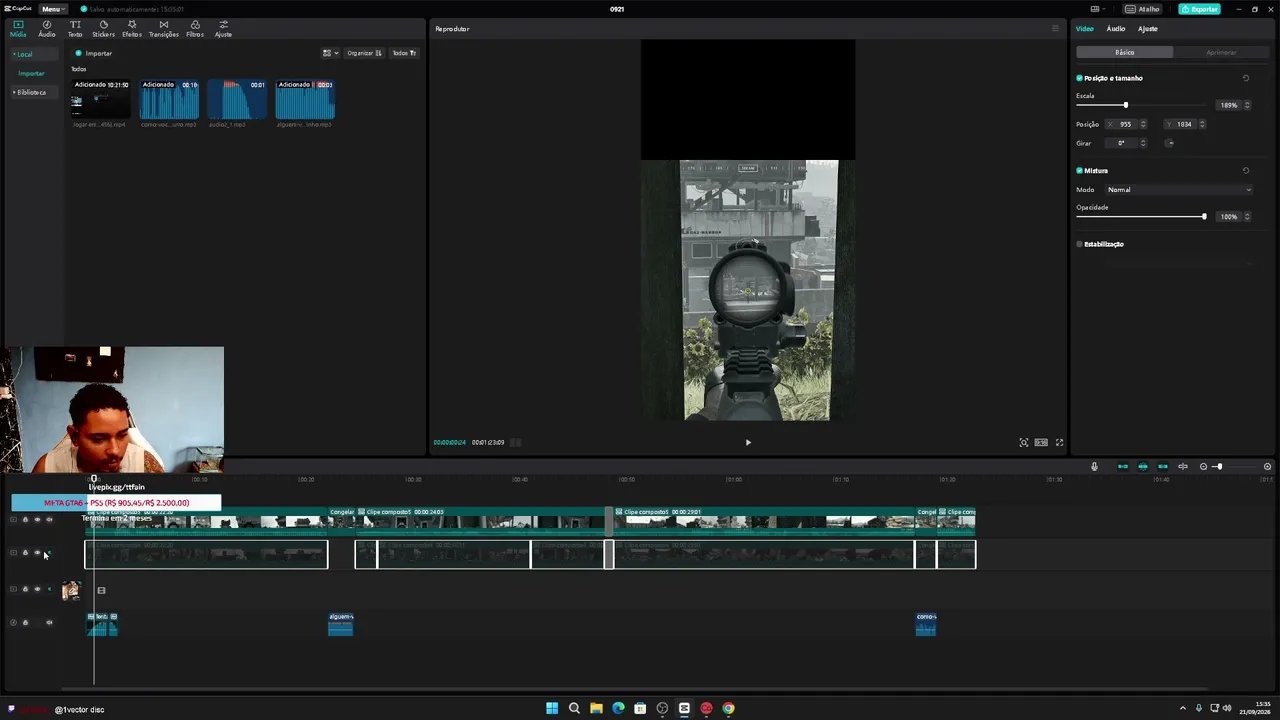Open the Filtros panel
This screenshot has width=1280, height=720.
195,29
